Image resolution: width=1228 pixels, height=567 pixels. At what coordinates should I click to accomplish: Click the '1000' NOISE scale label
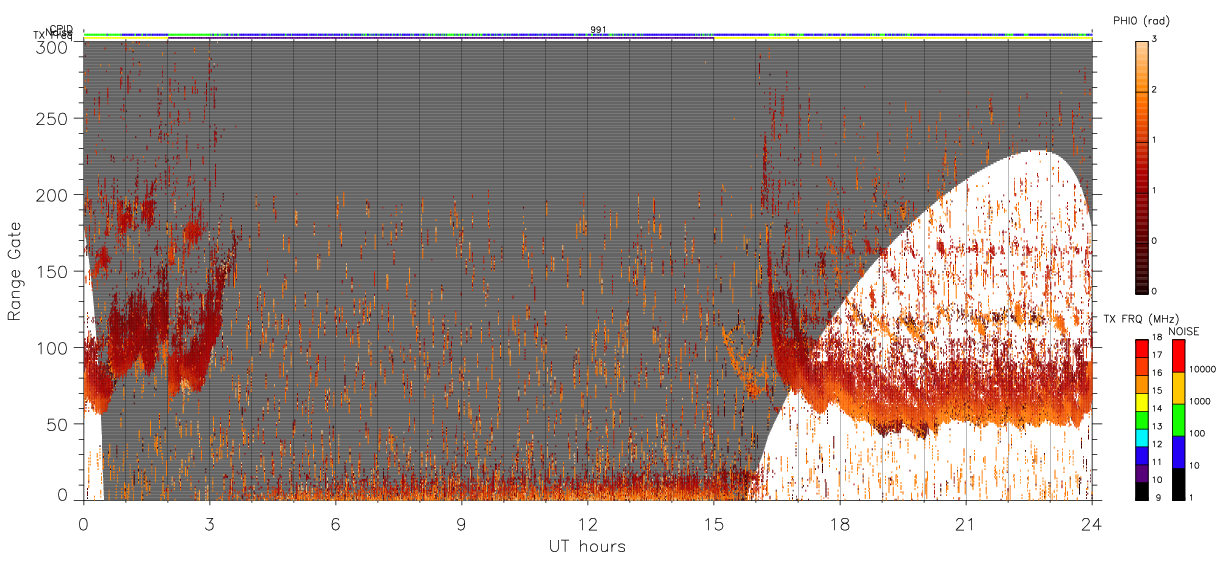coord(1199,401)
